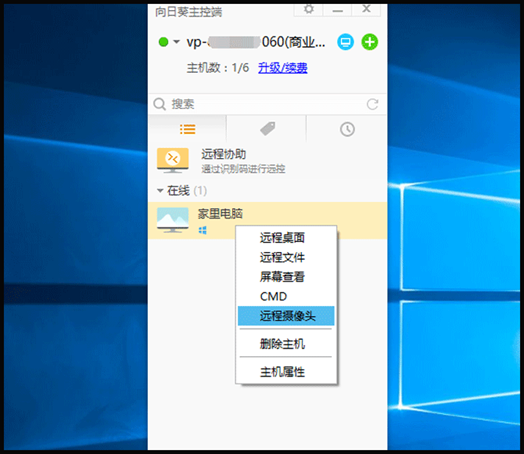The width and height of the screenshot is (524, 454).
Task: Click the 家里电脑 host thumbnail
Action: [173, 220]
